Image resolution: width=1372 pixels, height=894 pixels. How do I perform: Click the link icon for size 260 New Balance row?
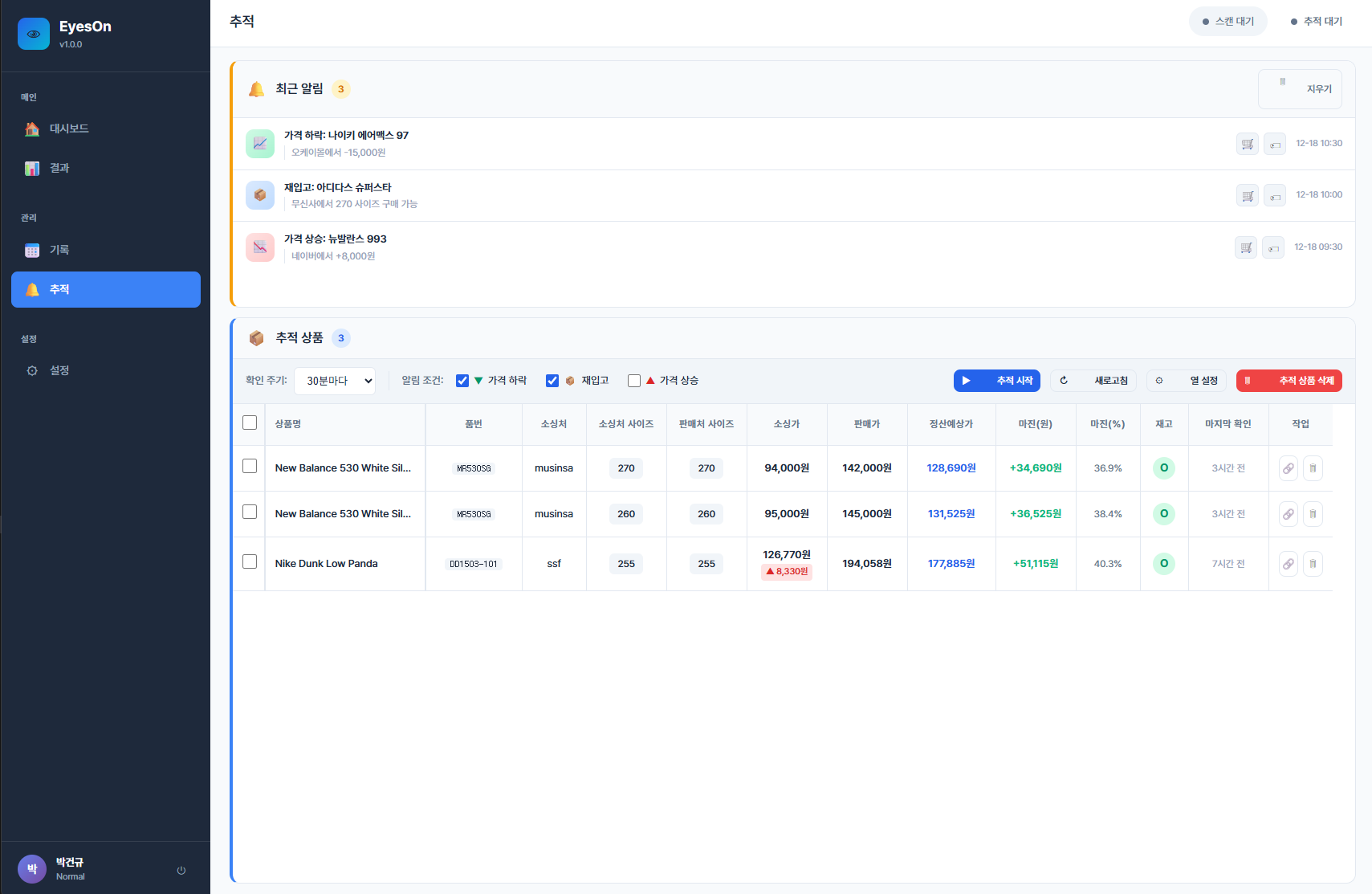point(1288,514)
